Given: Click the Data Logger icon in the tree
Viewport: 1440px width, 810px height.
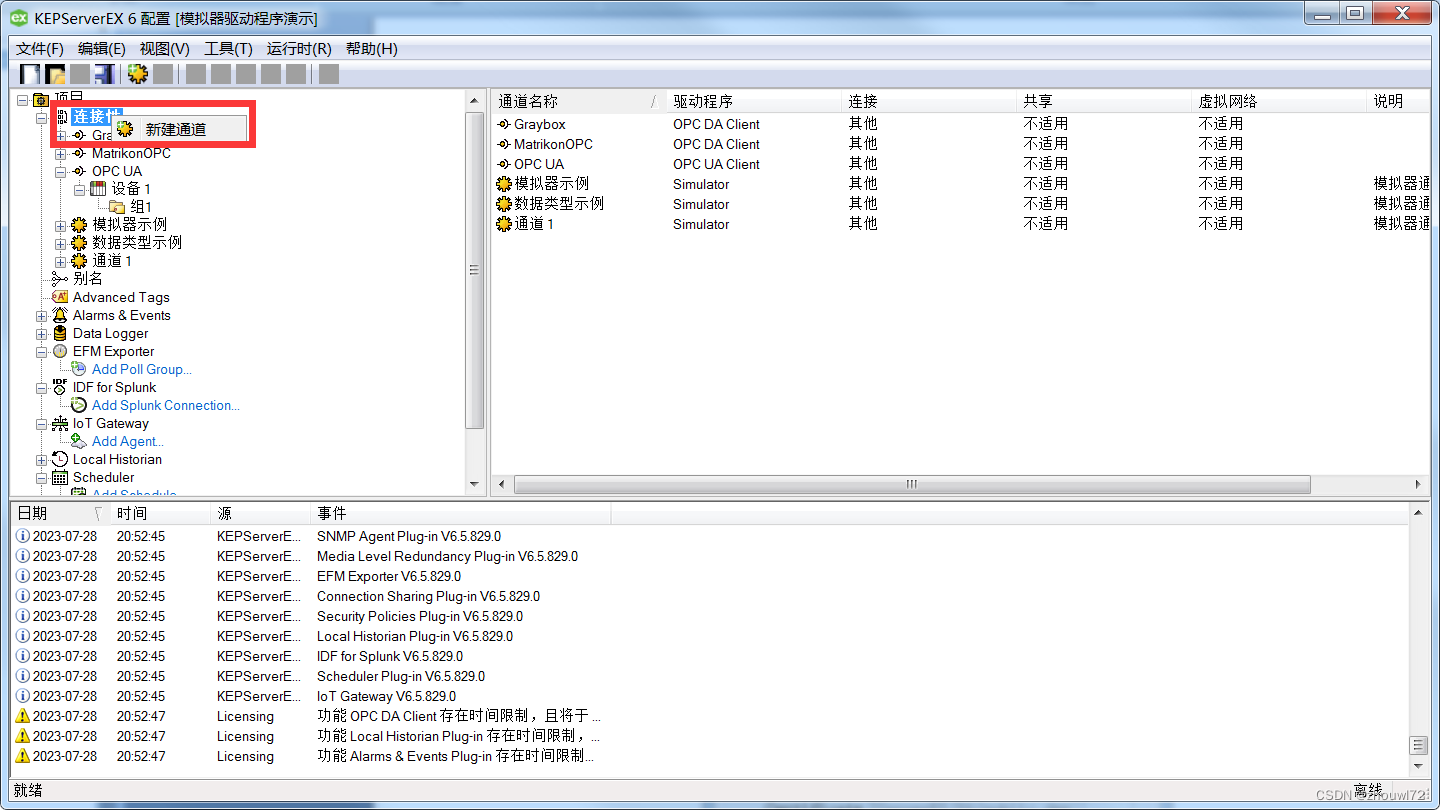Looking at the screenshot, I should click(x=58, y=333).
